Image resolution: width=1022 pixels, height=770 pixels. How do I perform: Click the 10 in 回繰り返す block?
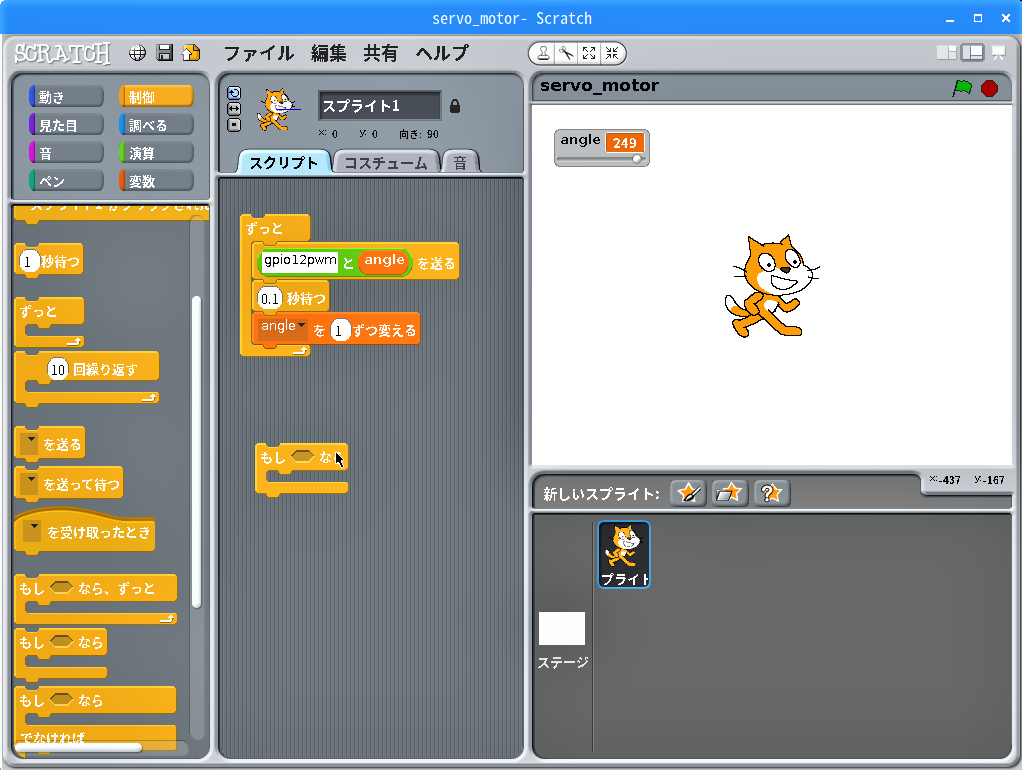(x=58, y=370)
